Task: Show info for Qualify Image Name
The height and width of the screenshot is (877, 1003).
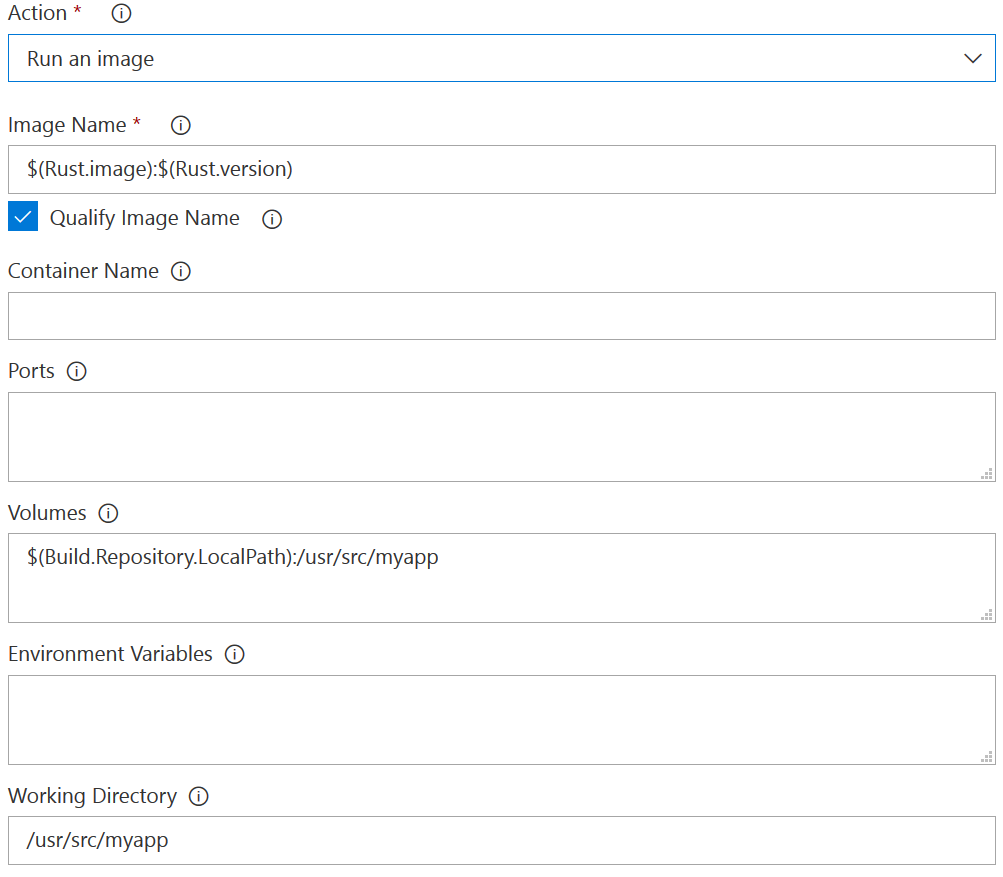Action: tap(272, 219)
